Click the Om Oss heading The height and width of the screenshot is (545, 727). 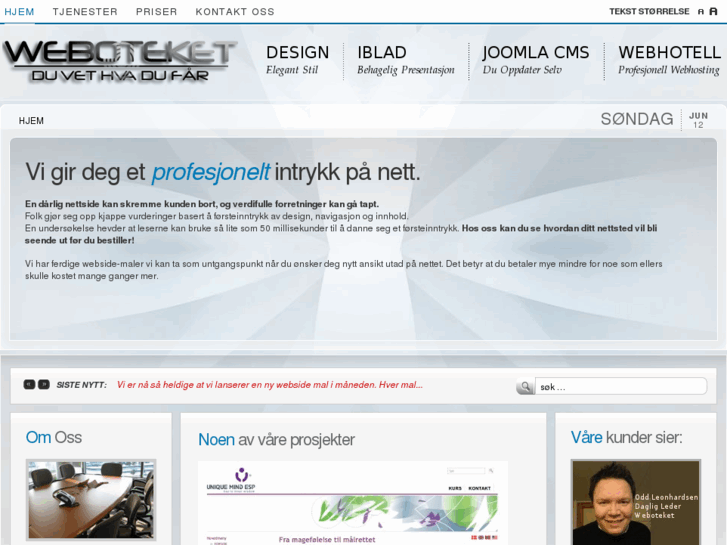[54, 437]
